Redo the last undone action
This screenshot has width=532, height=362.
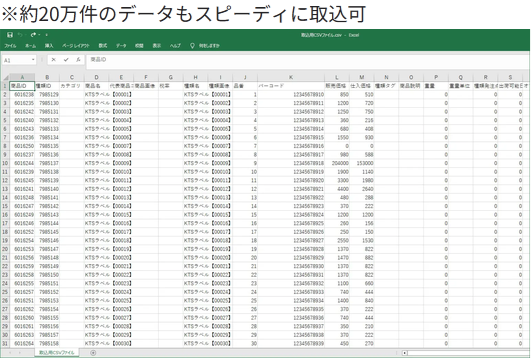click(x=33, y=35)
